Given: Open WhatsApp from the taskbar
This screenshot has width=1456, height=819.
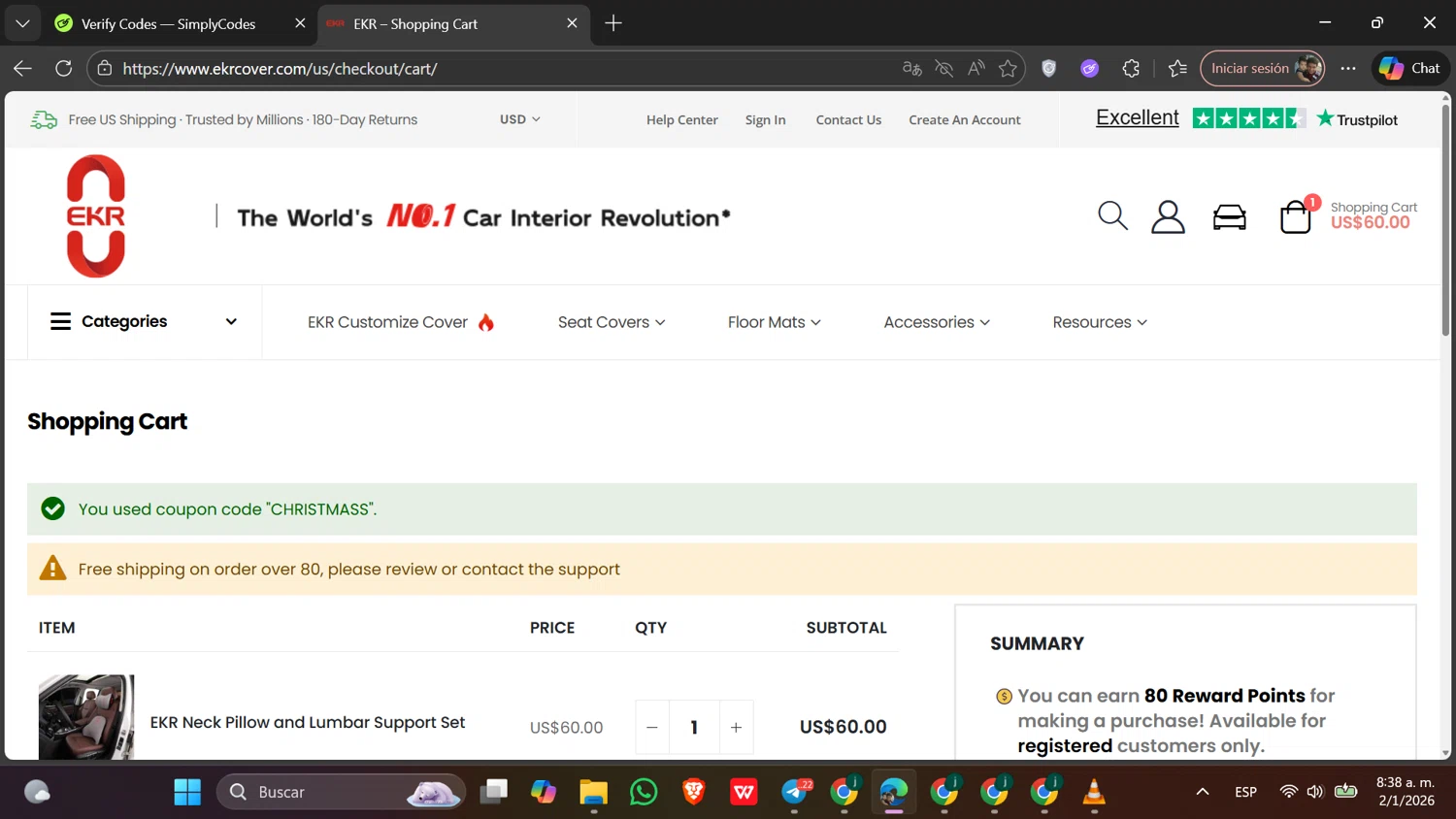Looking at the screenshot, I should 644,792.
